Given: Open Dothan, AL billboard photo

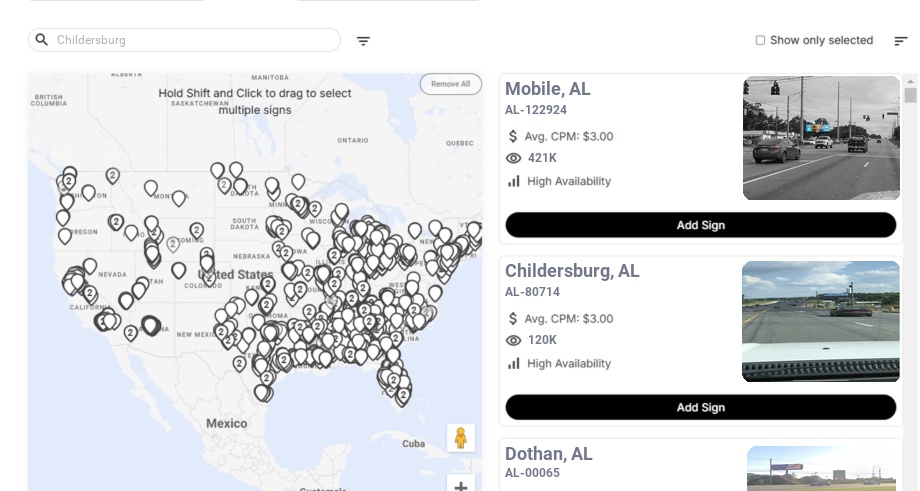Looking at the screenshot, I should (823, 468).
